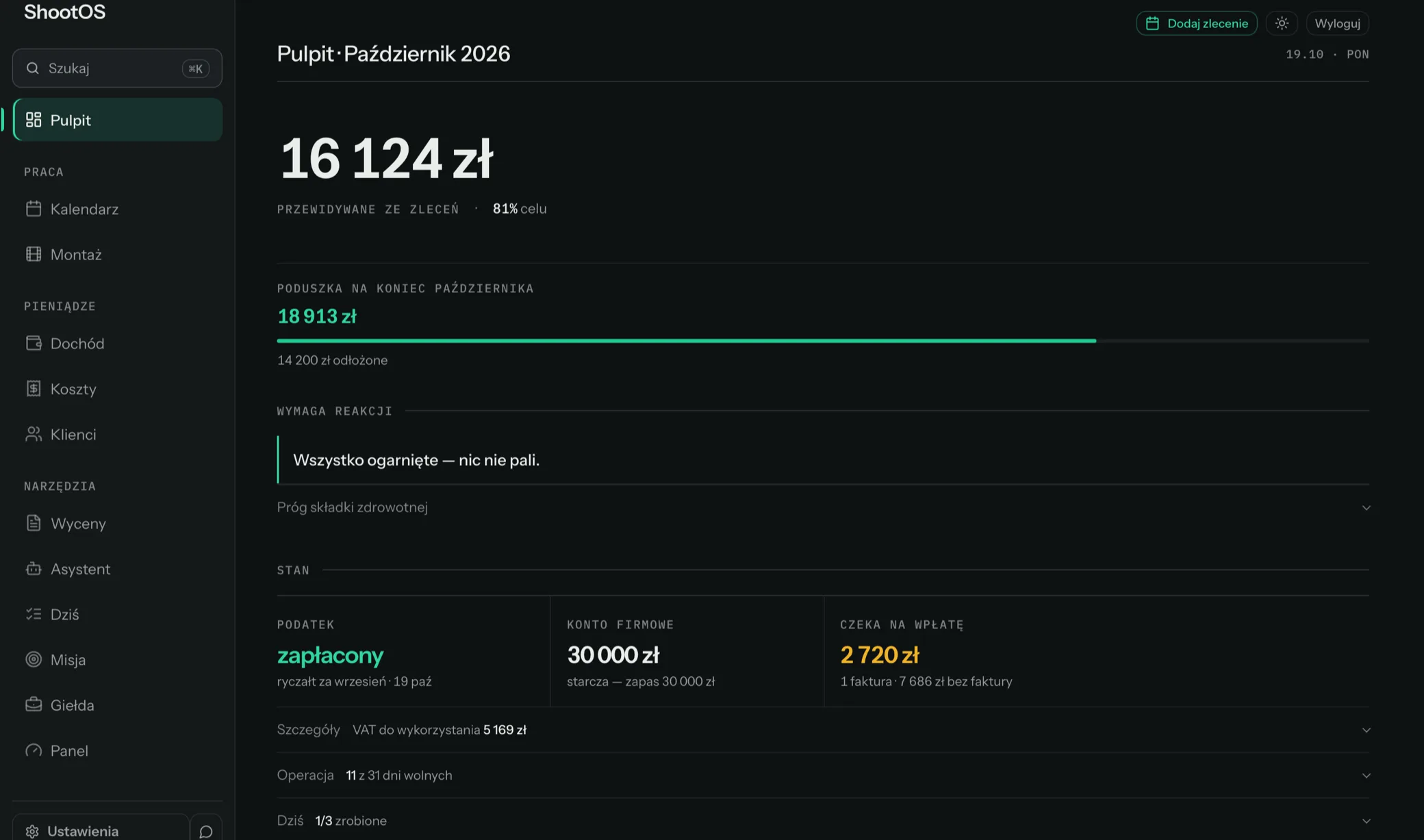The image size is (1424, 840).
Task: Focus the Szukaj search field
Action: tap(117, 68)
